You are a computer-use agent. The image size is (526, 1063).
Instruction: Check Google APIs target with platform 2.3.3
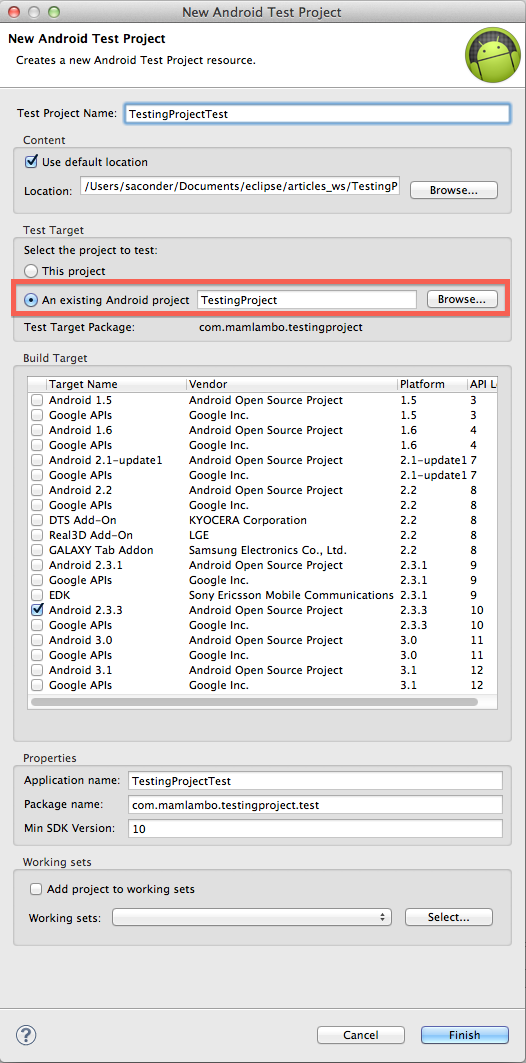click(x=37, y=625)
